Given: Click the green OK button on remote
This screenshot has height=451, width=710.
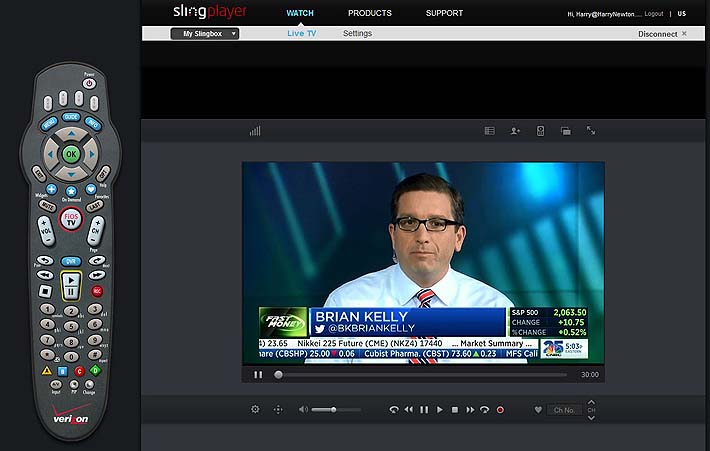Looking at the screenshot, I should pos(71,154).
